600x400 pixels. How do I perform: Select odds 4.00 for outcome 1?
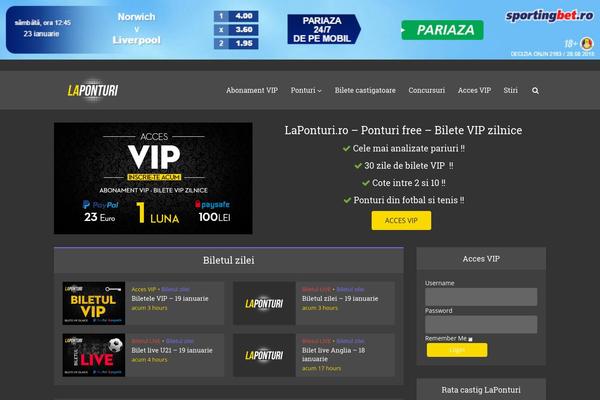[236, 16]
